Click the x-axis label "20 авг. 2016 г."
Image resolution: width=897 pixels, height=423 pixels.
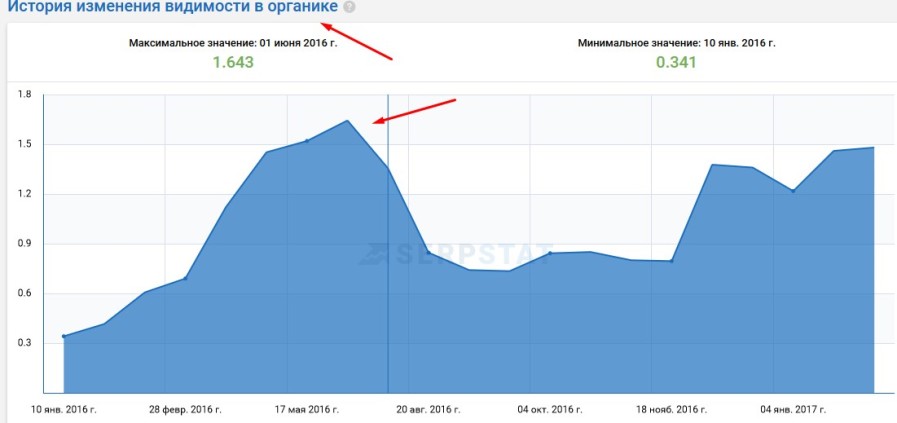click(x=428, y=410)
